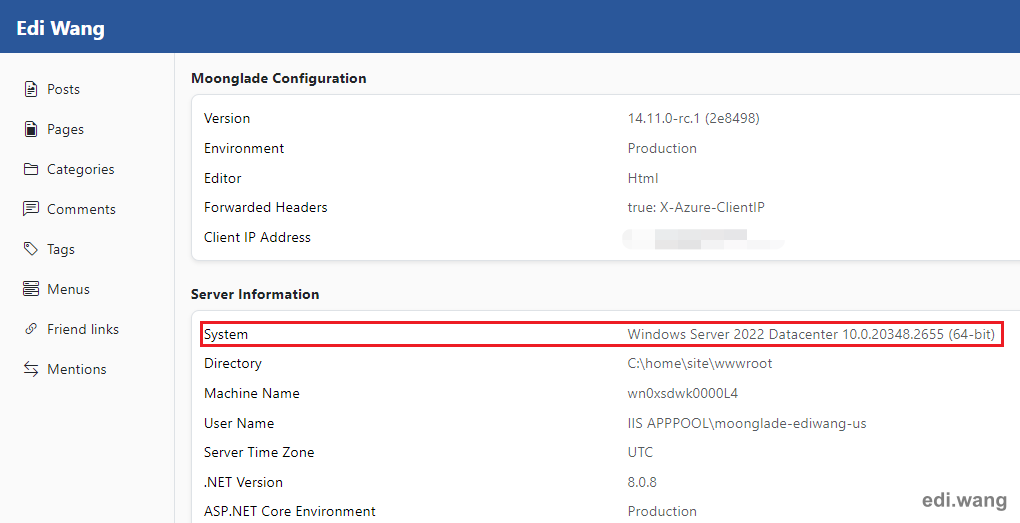Navigate to Comments

point(81,209)
